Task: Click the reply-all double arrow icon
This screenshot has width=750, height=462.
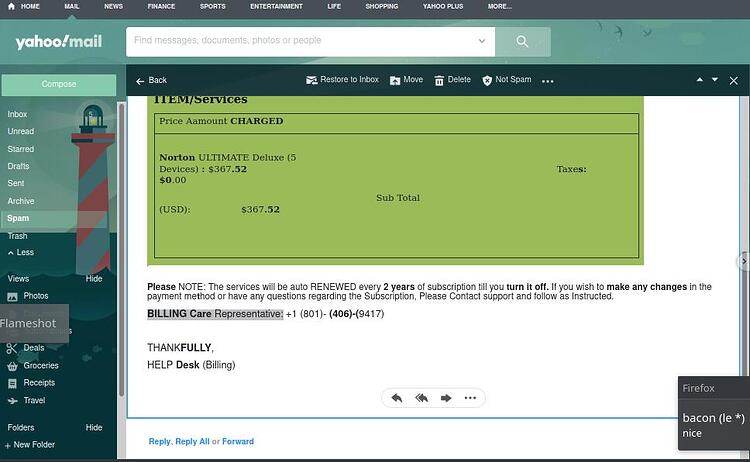Action: [x=421, y=398]
